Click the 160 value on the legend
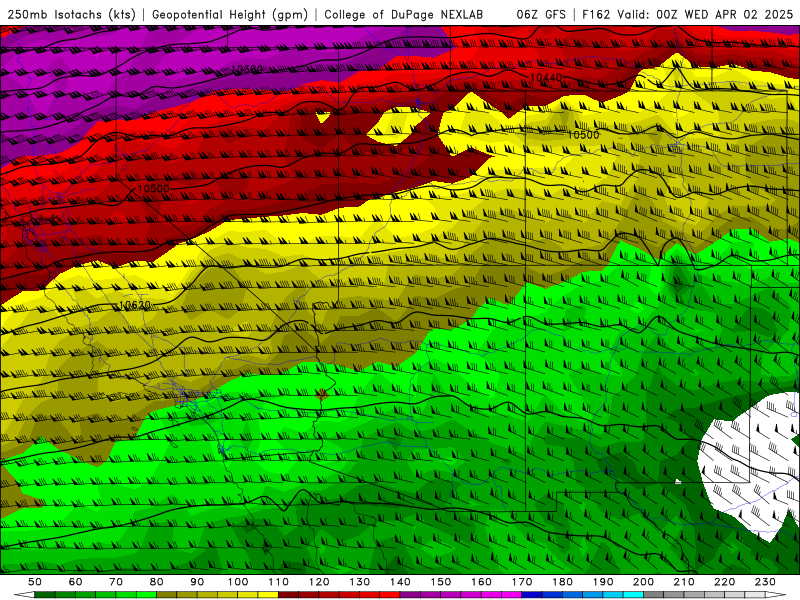 [481, 582]
